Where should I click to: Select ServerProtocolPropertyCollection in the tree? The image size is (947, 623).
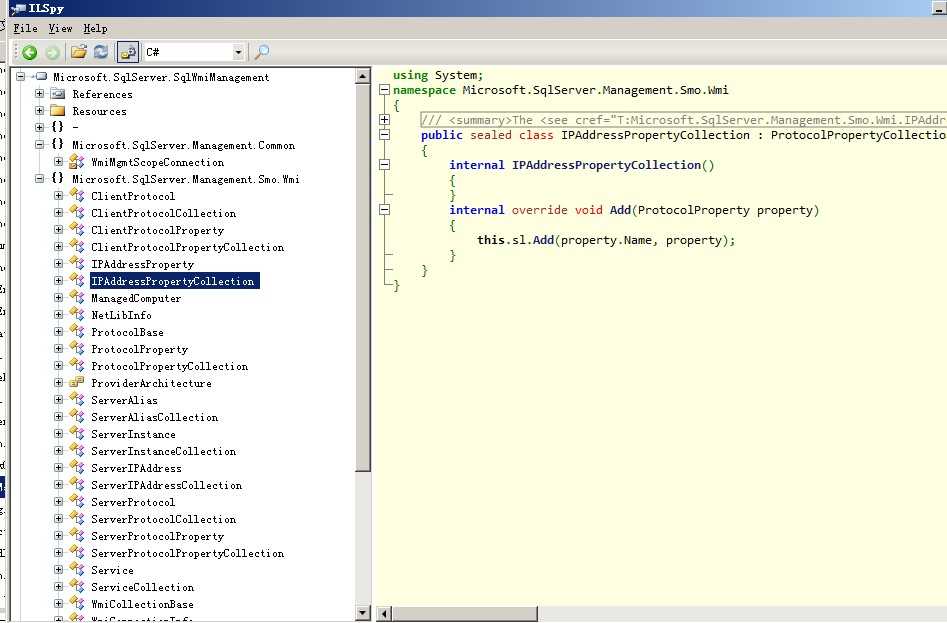(187, 553)
